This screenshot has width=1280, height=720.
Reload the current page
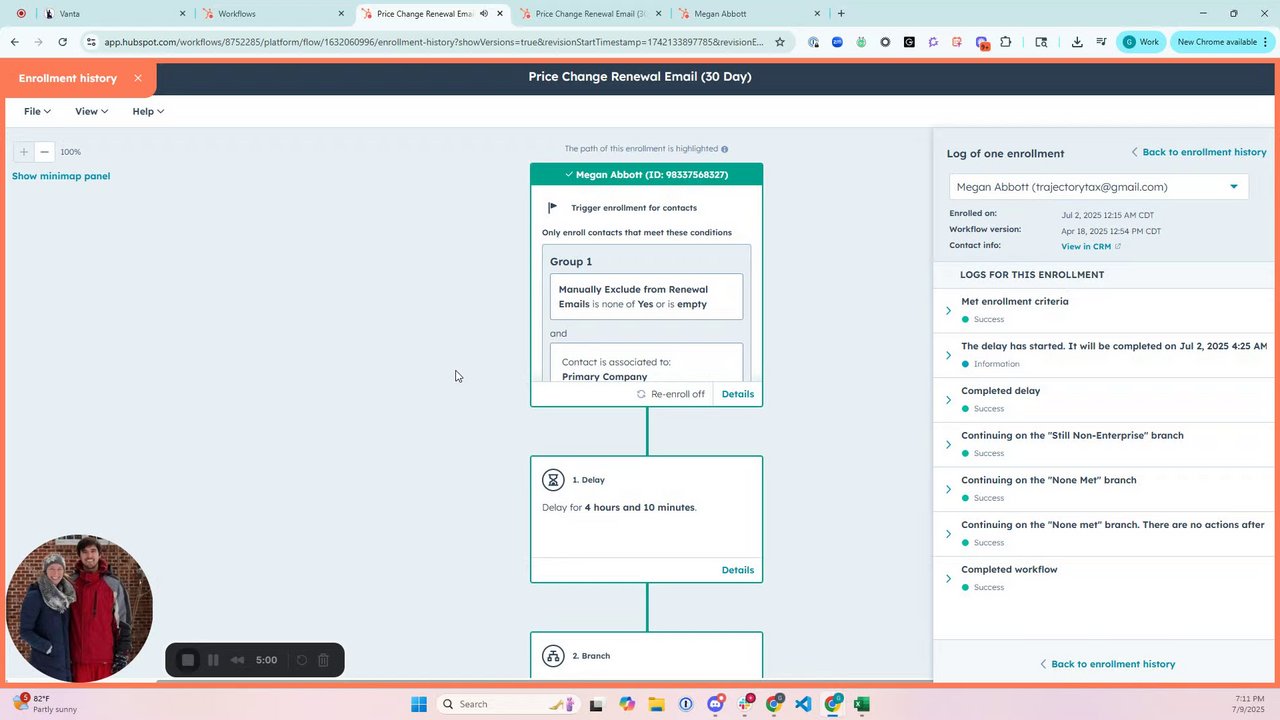click(63, 42)
